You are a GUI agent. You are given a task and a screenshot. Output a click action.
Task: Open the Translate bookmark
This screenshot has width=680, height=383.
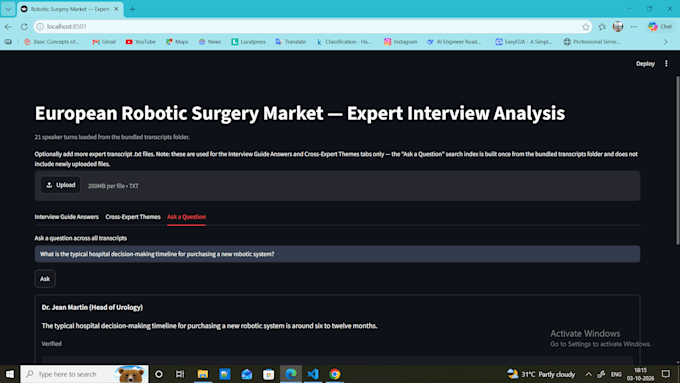(291, 42)
